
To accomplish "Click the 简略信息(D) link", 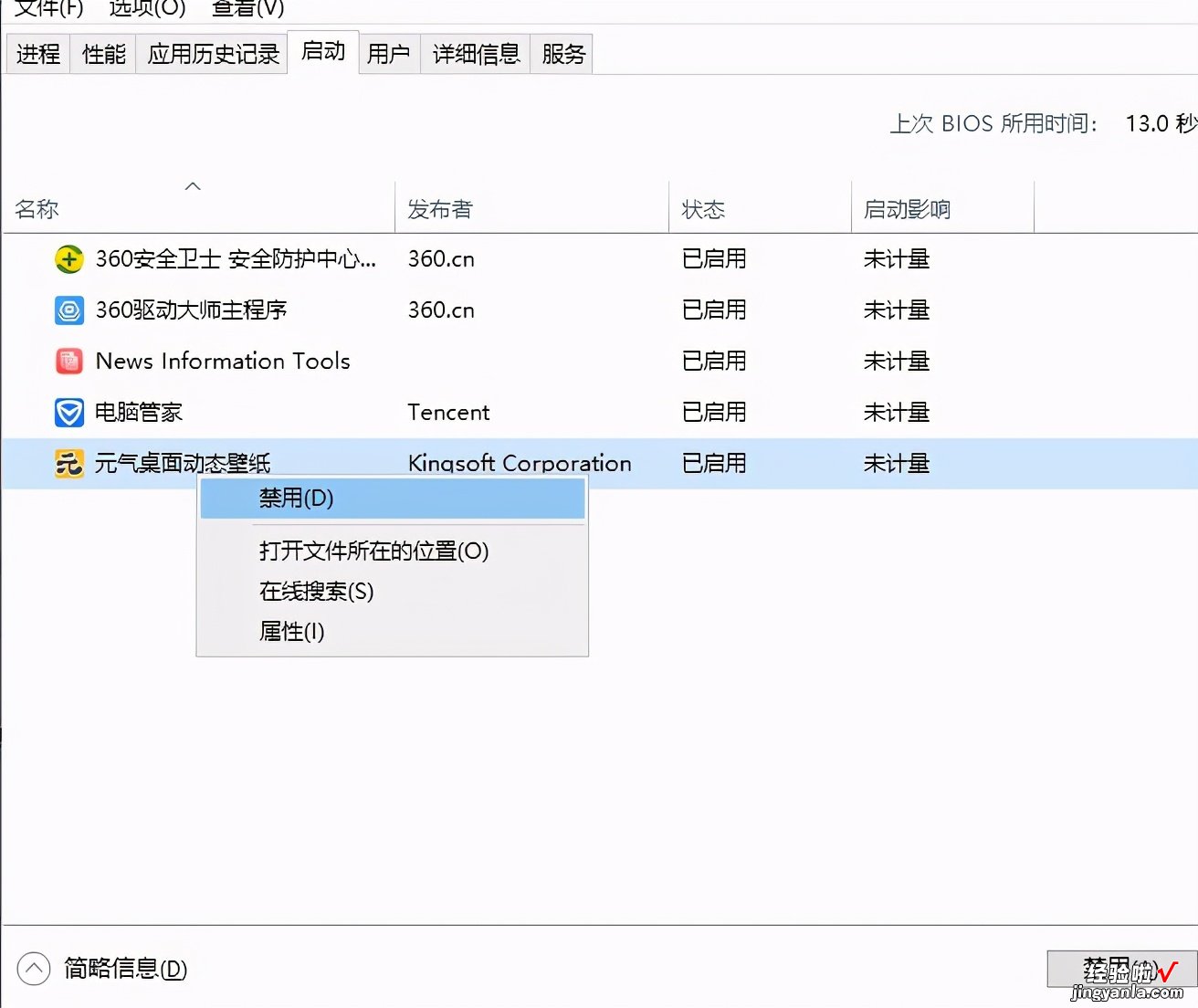I will [125, 969].
